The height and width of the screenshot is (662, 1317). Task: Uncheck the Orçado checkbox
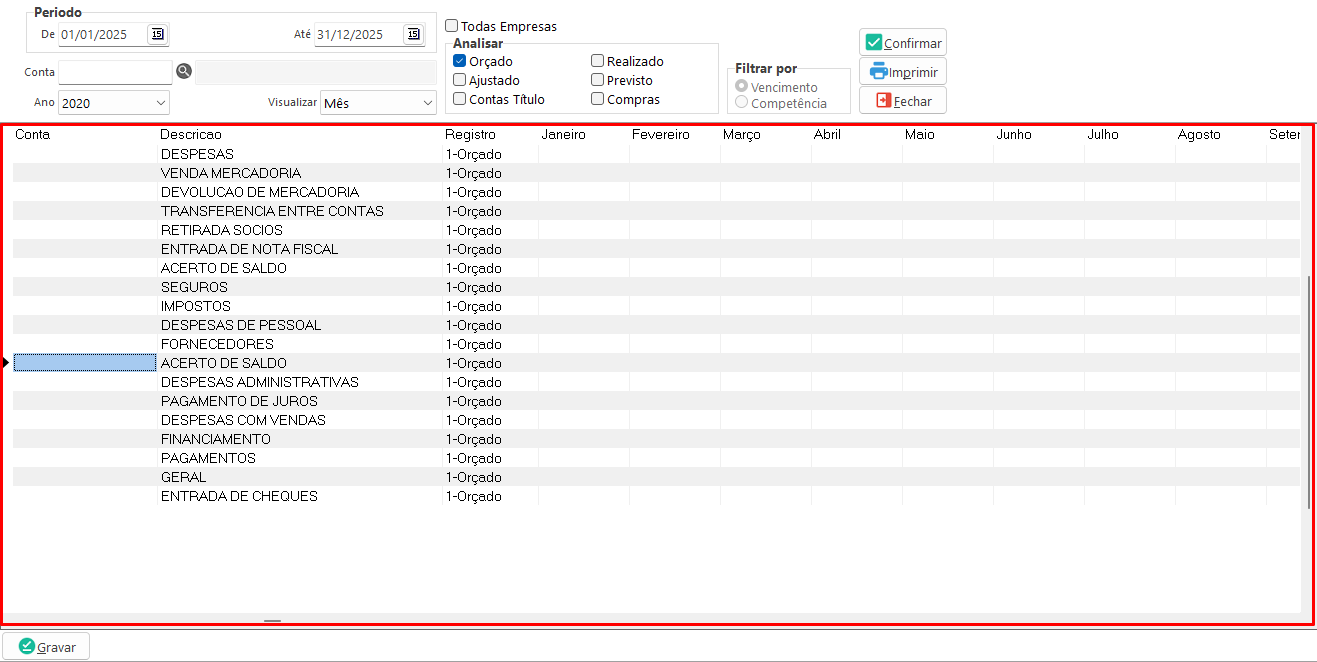[460, 61]
